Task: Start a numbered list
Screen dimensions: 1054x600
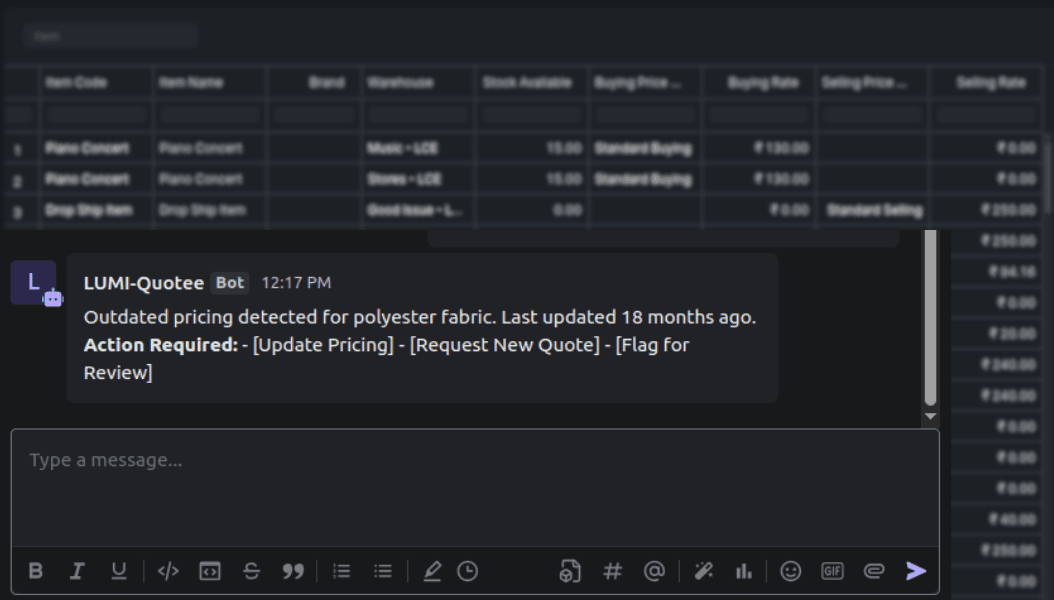Action: (342, 571)
